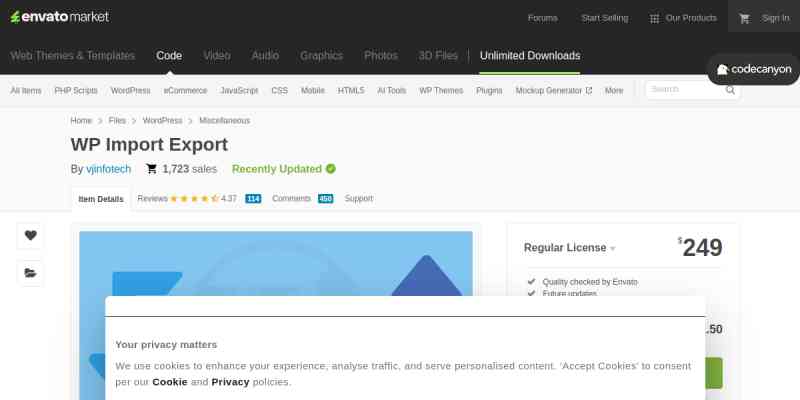The image size is (800, 400).
Task: Select the Code category
Action: tap(169, 56)
